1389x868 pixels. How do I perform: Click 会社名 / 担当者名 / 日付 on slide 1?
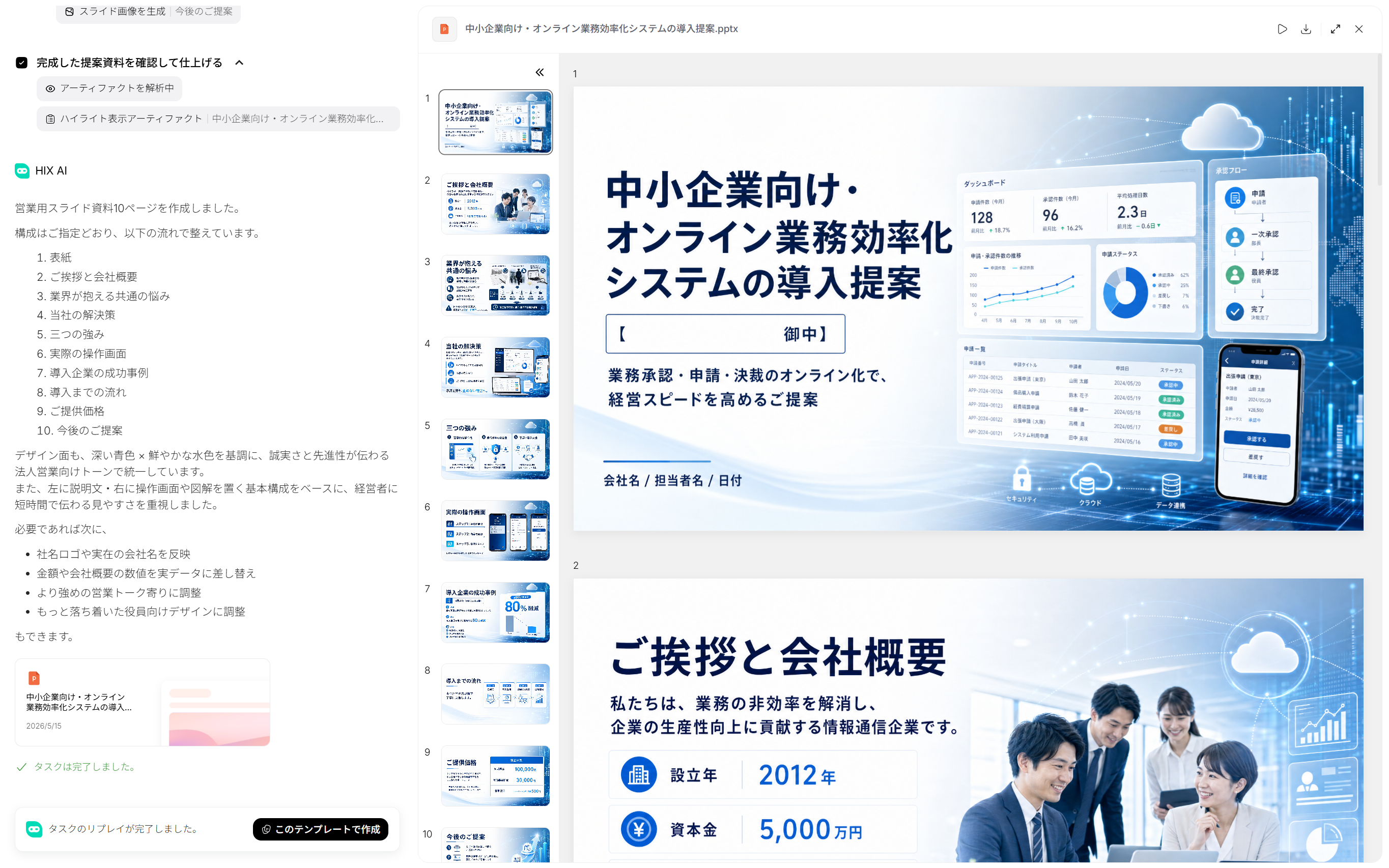click(672, 480)
